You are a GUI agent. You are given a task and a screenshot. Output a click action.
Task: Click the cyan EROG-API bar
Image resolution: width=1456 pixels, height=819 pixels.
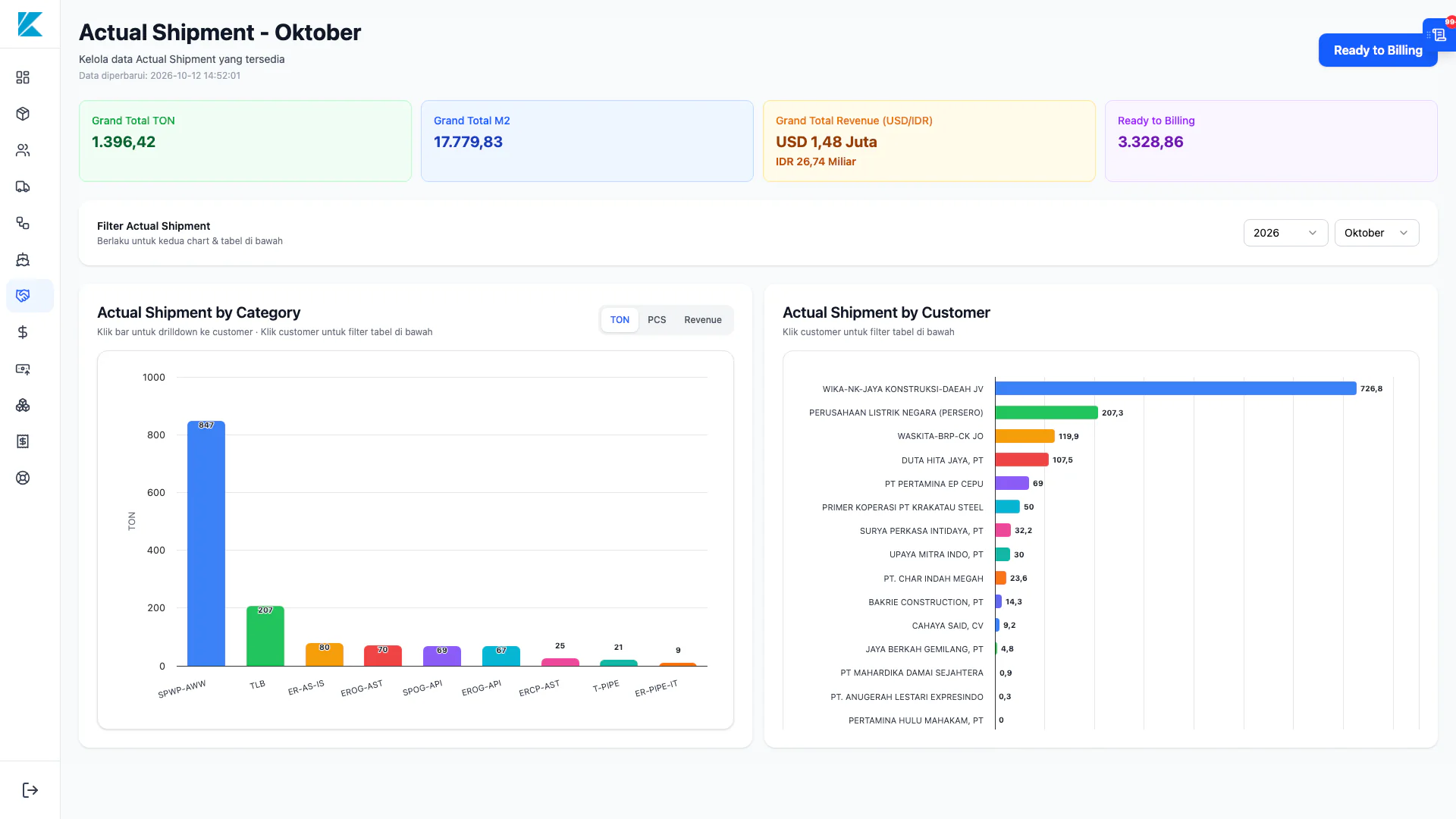click(501, 656)
